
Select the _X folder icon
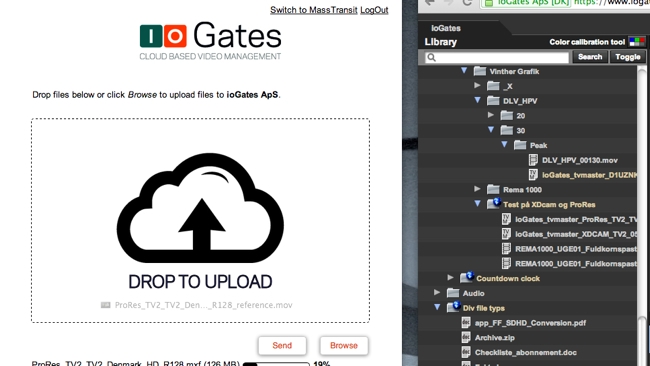[x=493, y=86]
